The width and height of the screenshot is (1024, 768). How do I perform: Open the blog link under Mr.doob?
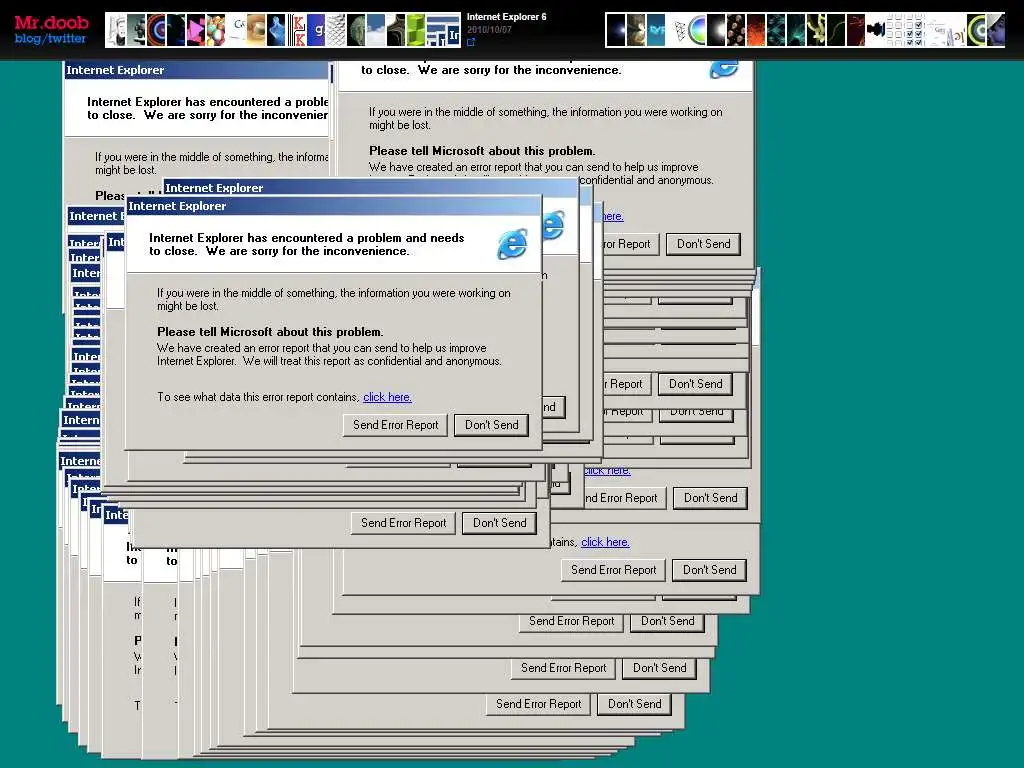(27, 39)
